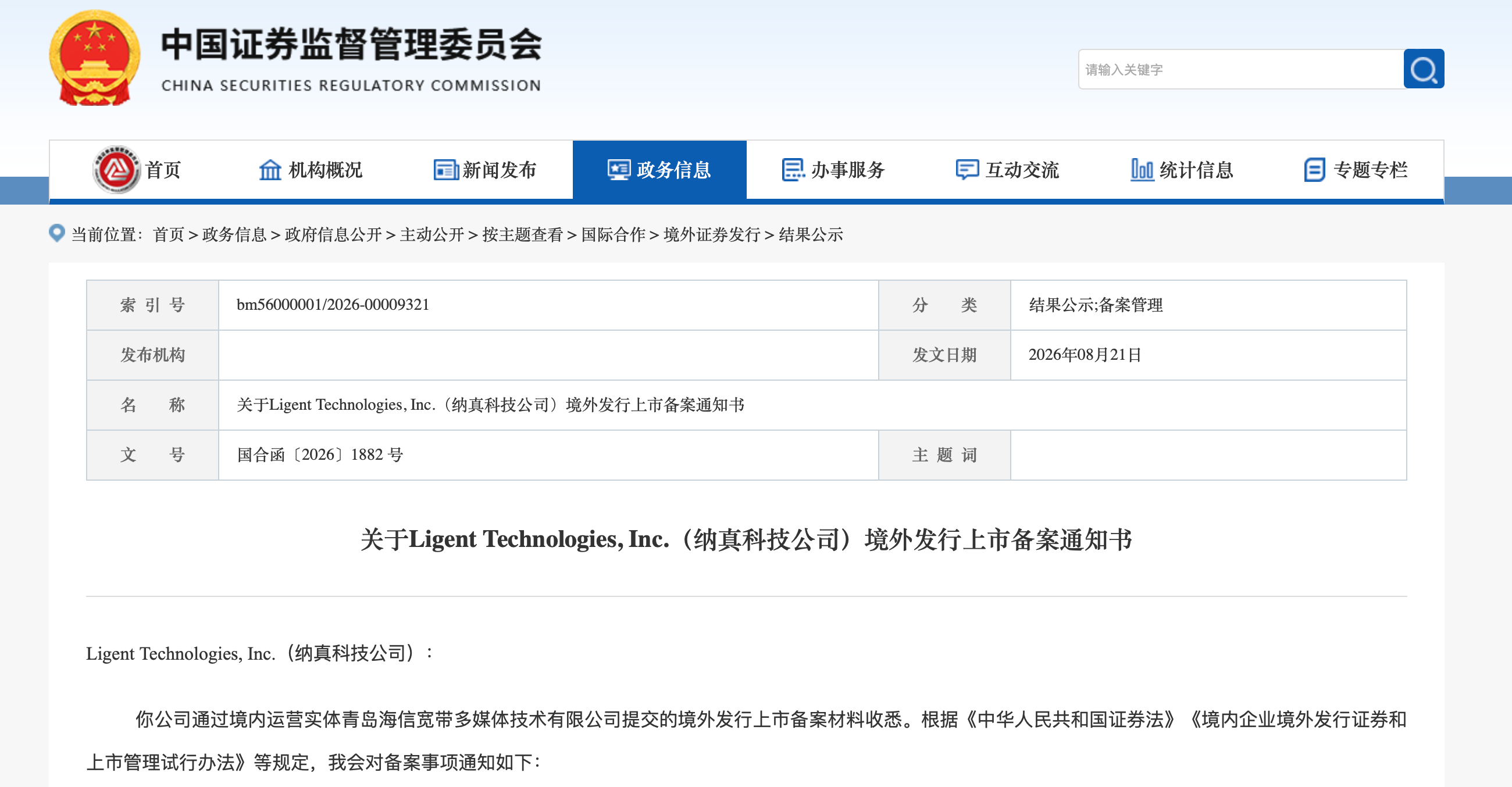
Task: Click the 分类 label cell
Action: click(944, 305)
